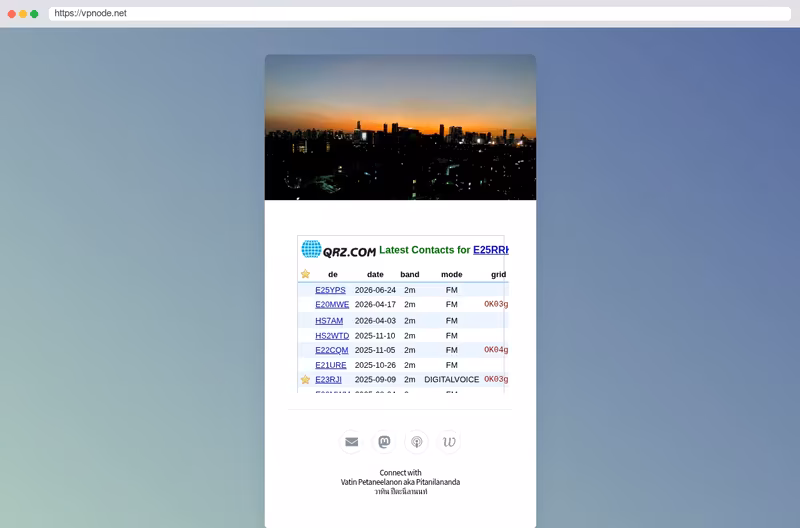Open the E25RRH callsign link in heading
The width and height of the screenshot is (800, 528).
tap(491, 250)
